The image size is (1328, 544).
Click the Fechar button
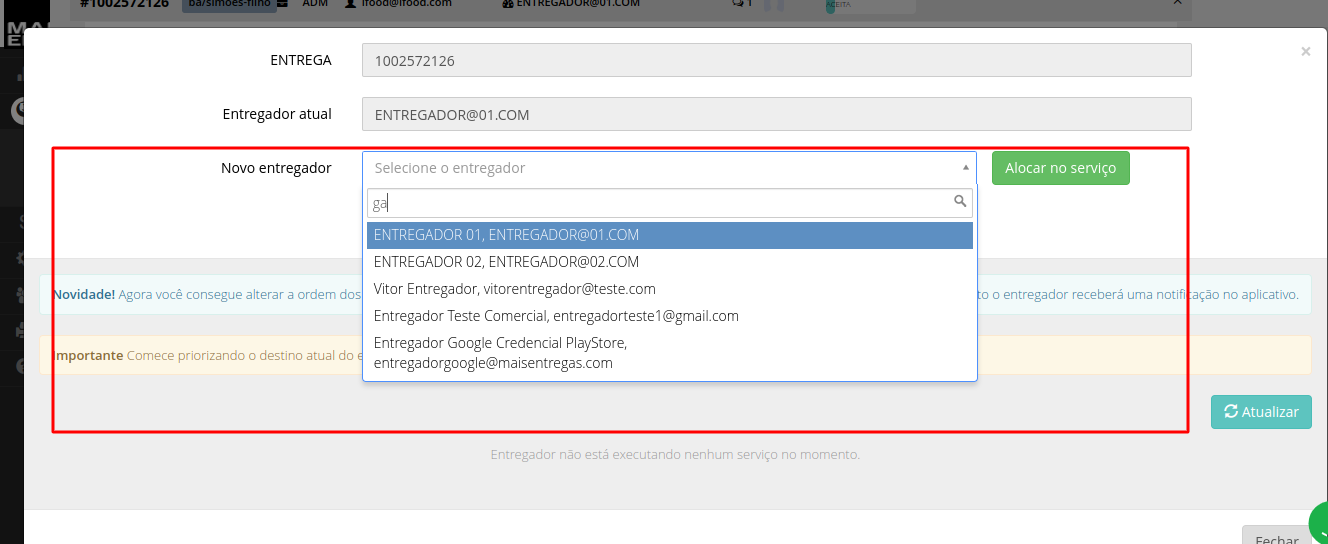click(1276, 535)
